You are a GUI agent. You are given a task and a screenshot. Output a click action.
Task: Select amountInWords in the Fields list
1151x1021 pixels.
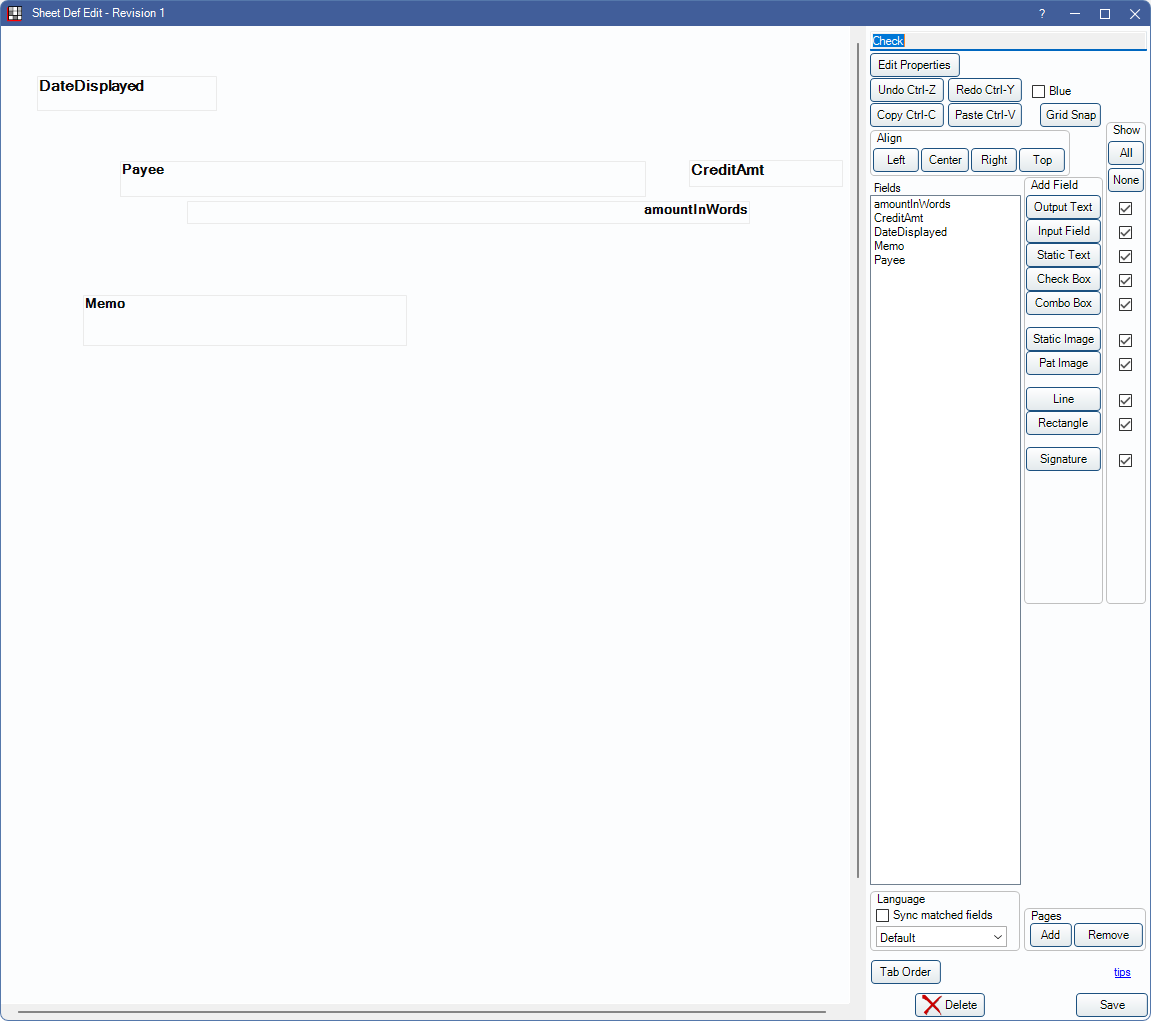[x=912, y=204]
